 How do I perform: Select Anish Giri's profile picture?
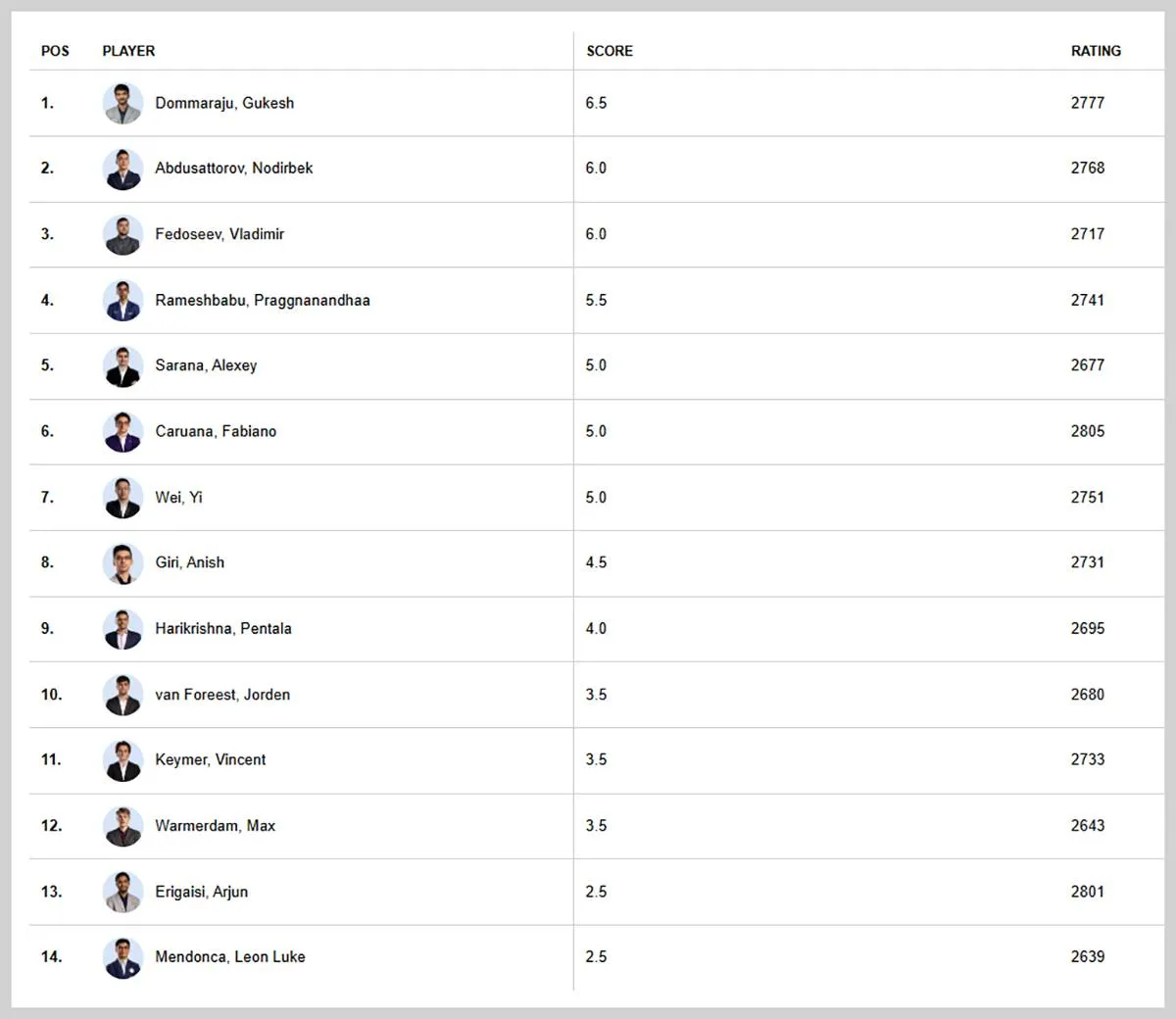[122, 562]
